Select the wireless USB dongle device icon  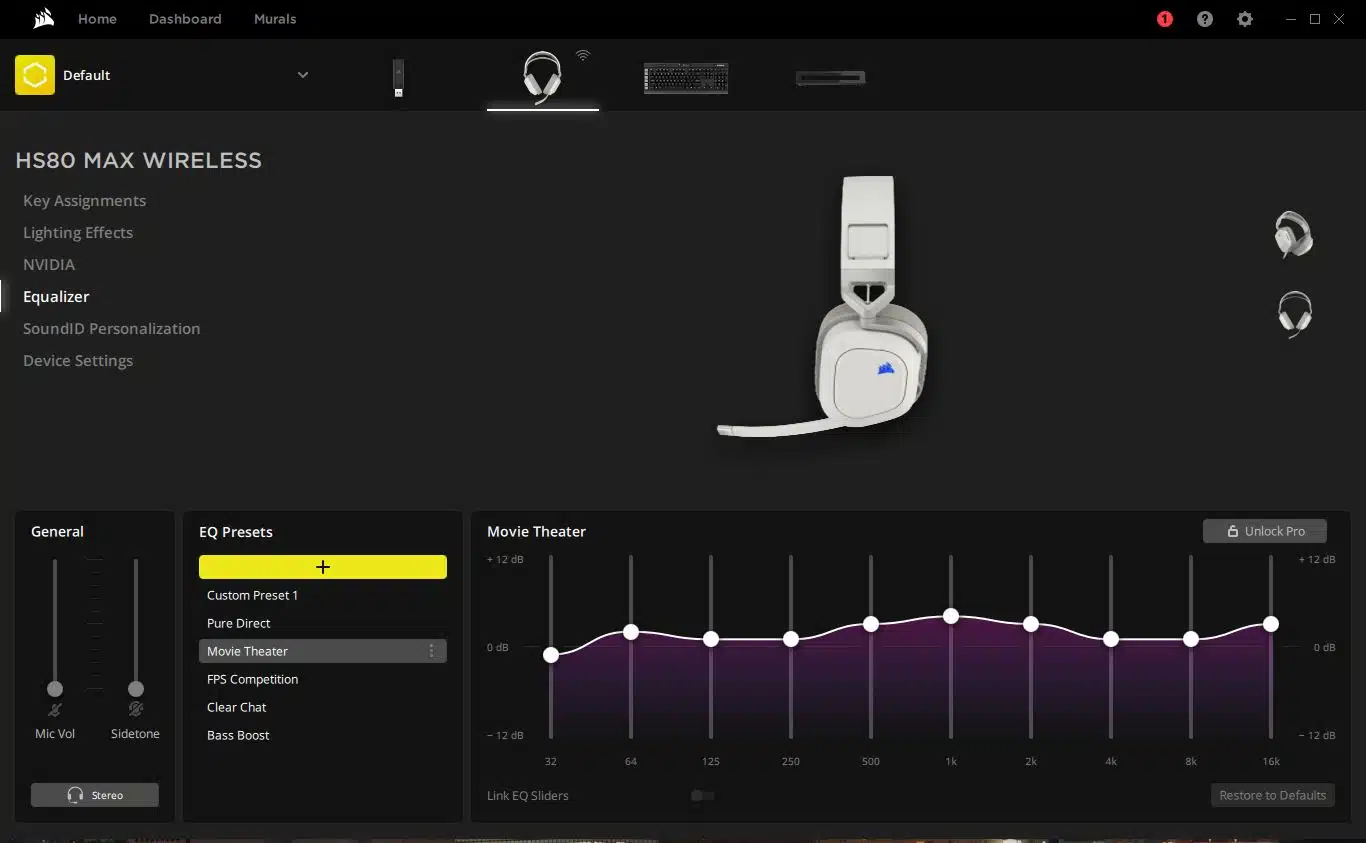tap(398, 78)
